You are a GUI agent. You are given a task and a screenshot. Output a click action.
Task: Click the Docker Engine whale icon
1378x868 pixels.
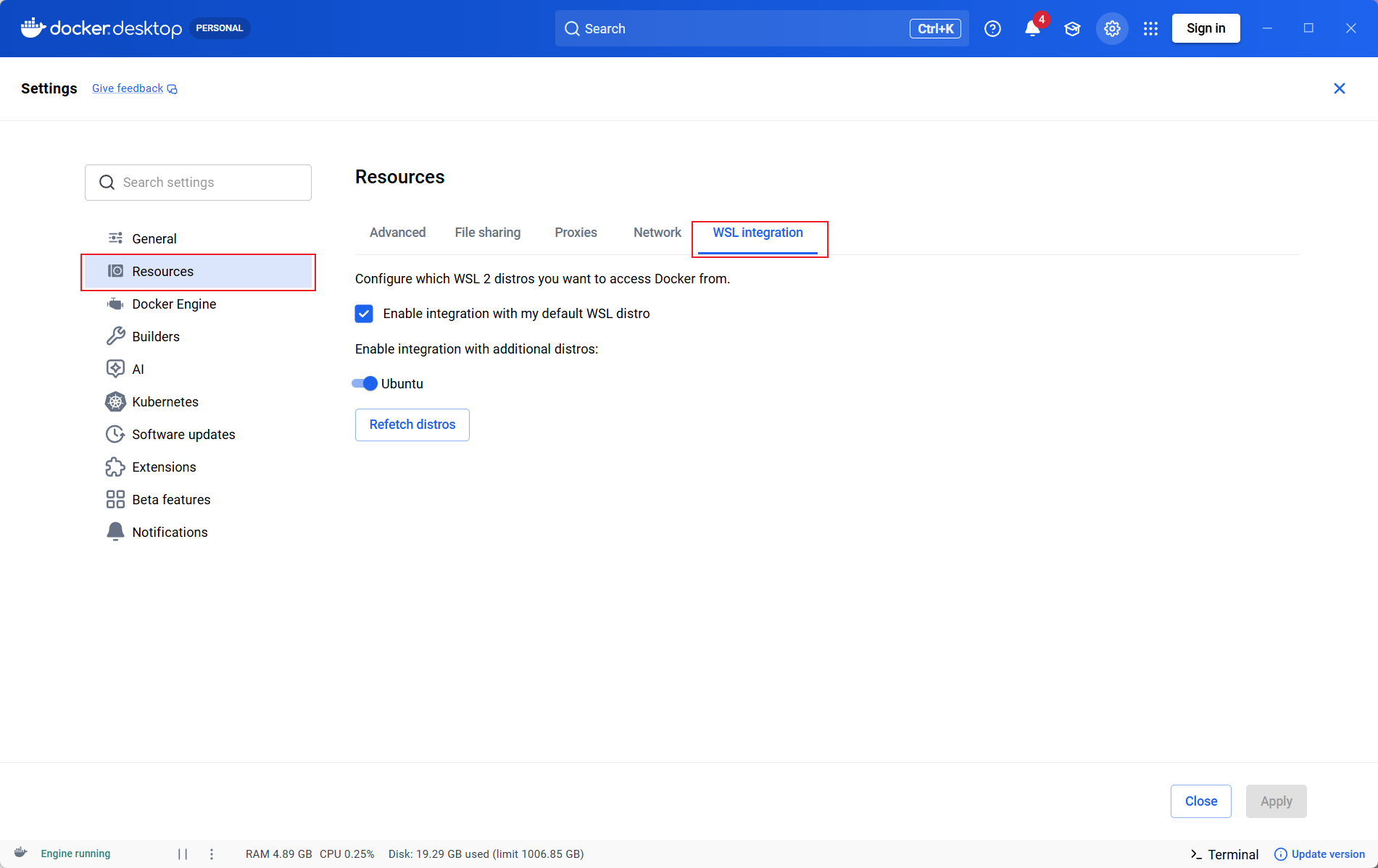pyautogui.click(x=115, y=304)
